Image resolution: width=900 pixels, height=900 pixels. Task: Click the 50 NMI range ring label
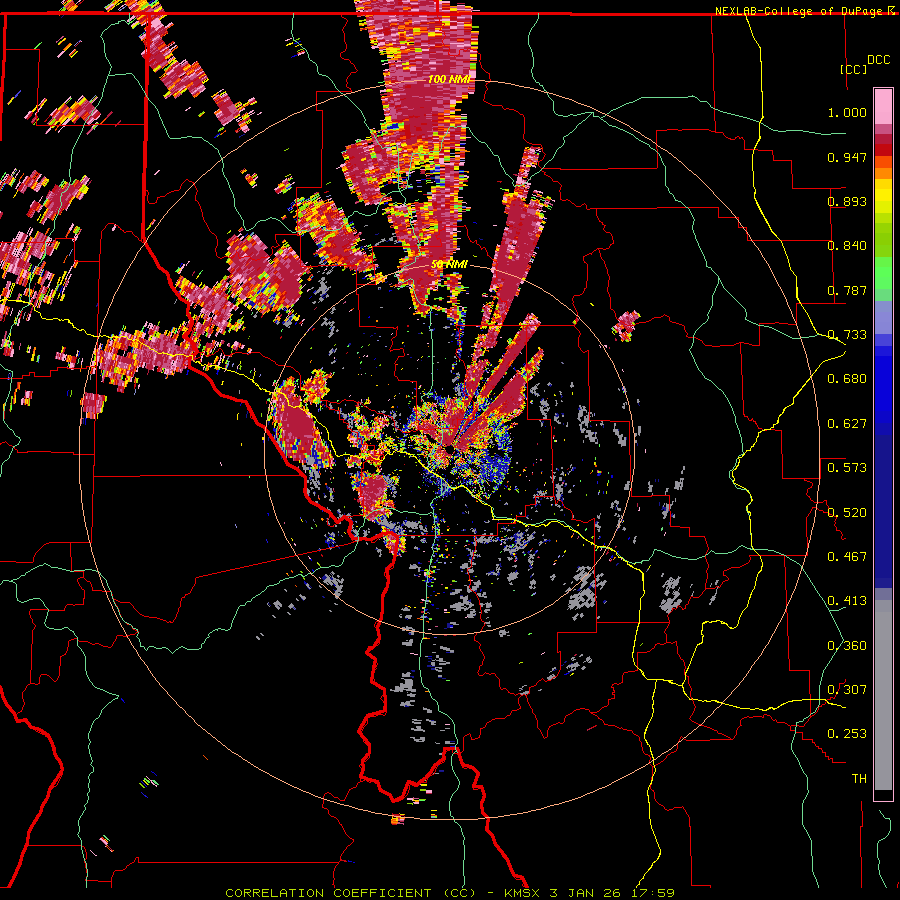[449, 265]
